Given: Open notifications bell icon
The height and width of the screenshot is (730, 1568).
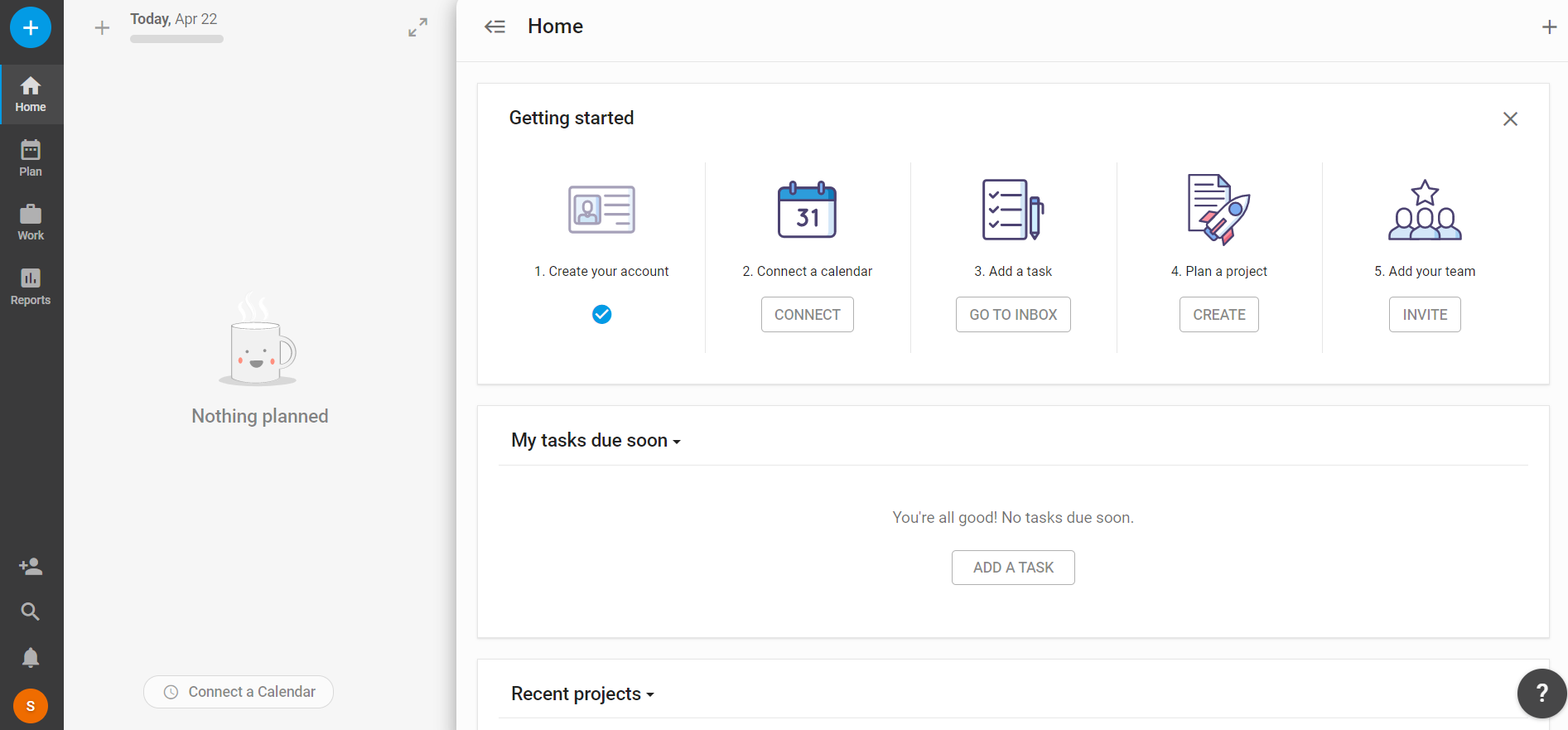Looking at the screenshot, I should click(x=31, y=658).
